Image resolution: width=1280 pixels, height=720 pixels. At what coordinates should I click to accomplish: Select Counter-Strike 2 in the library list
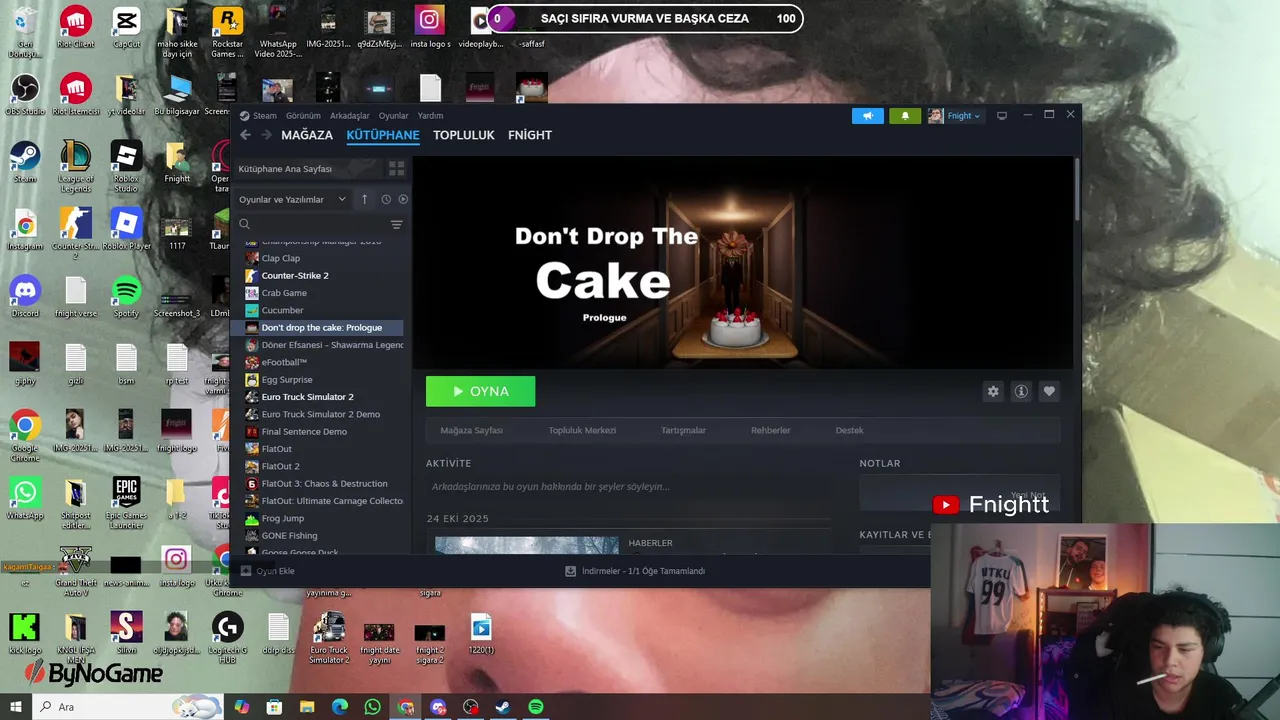[x=295, y=276]
